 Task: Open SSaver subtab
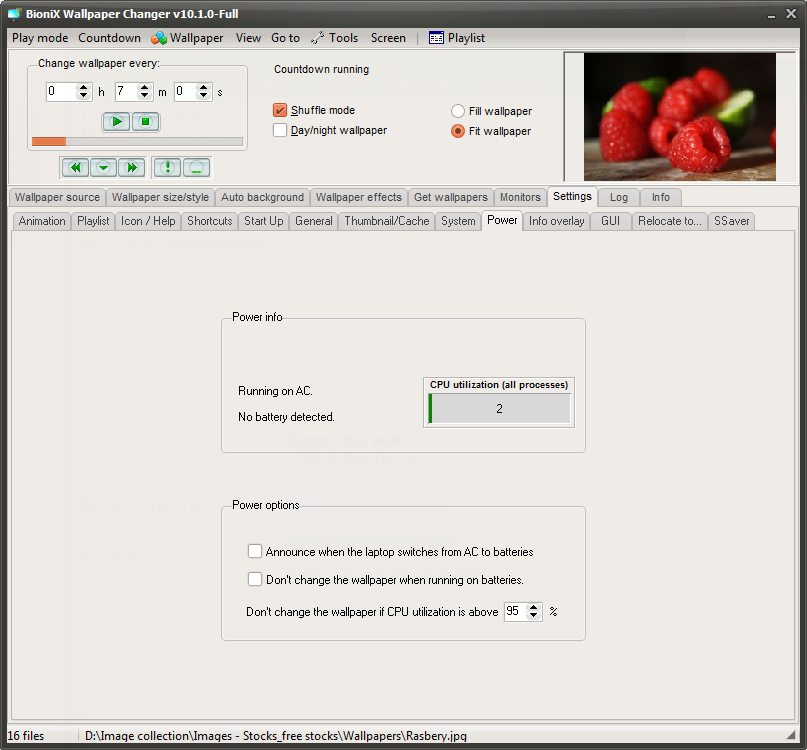point(731,221)
